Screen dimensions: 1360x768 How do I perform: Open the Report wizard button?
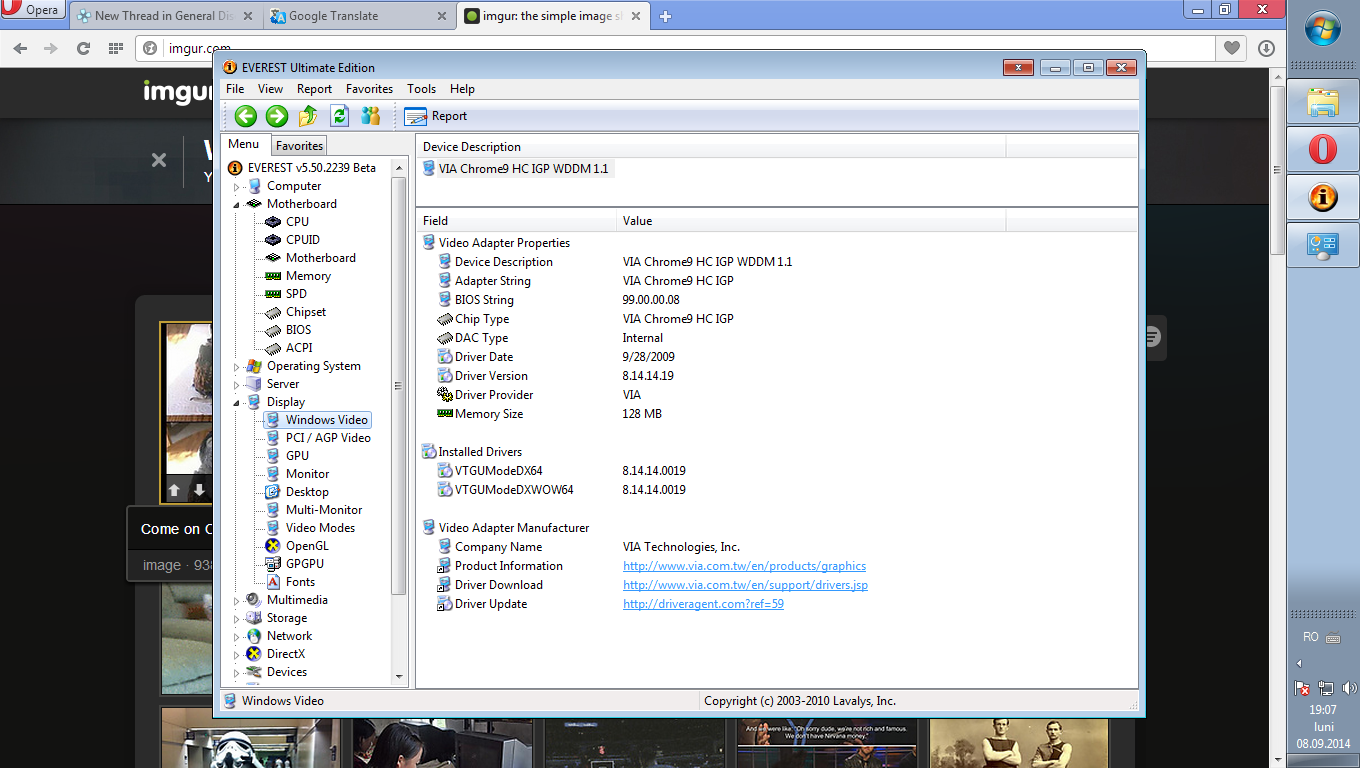(x=435, y=116)
